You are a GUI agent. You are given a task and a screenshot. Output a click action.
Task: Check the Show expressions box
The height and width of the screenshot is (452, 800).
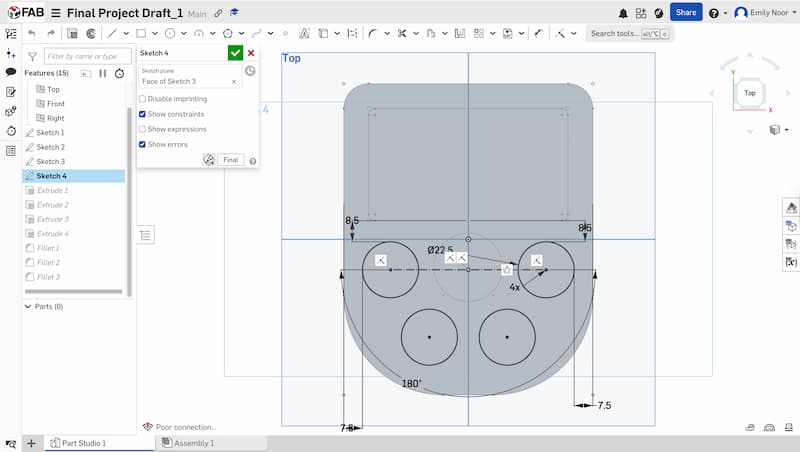[x=142, y=129]
